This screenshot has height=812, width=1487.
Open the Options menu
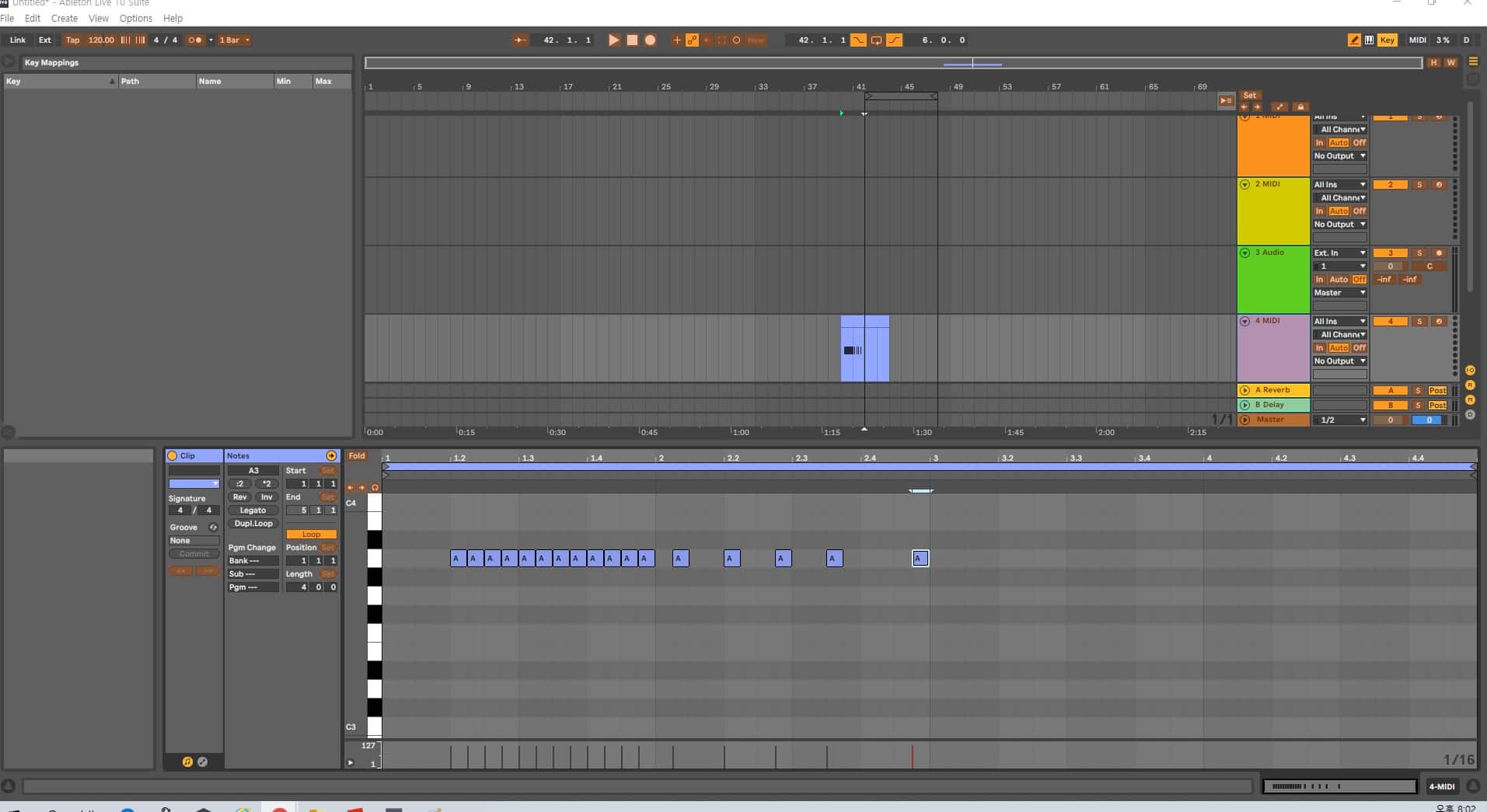coord(136,18)
